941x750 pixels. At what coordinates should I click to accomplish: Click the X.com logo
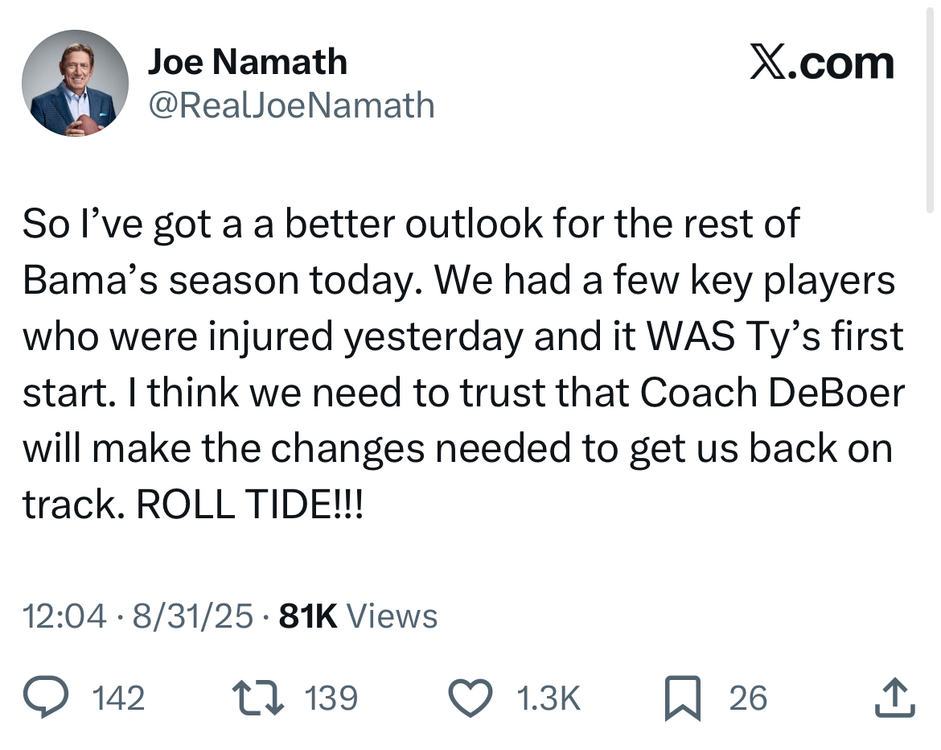coord(821,64)
